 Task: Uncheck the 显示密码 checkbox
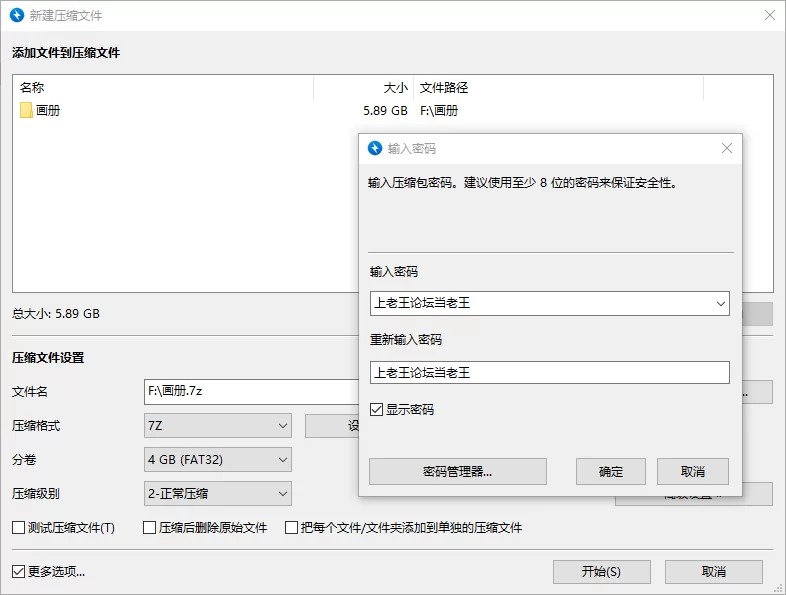pos(377,410)
